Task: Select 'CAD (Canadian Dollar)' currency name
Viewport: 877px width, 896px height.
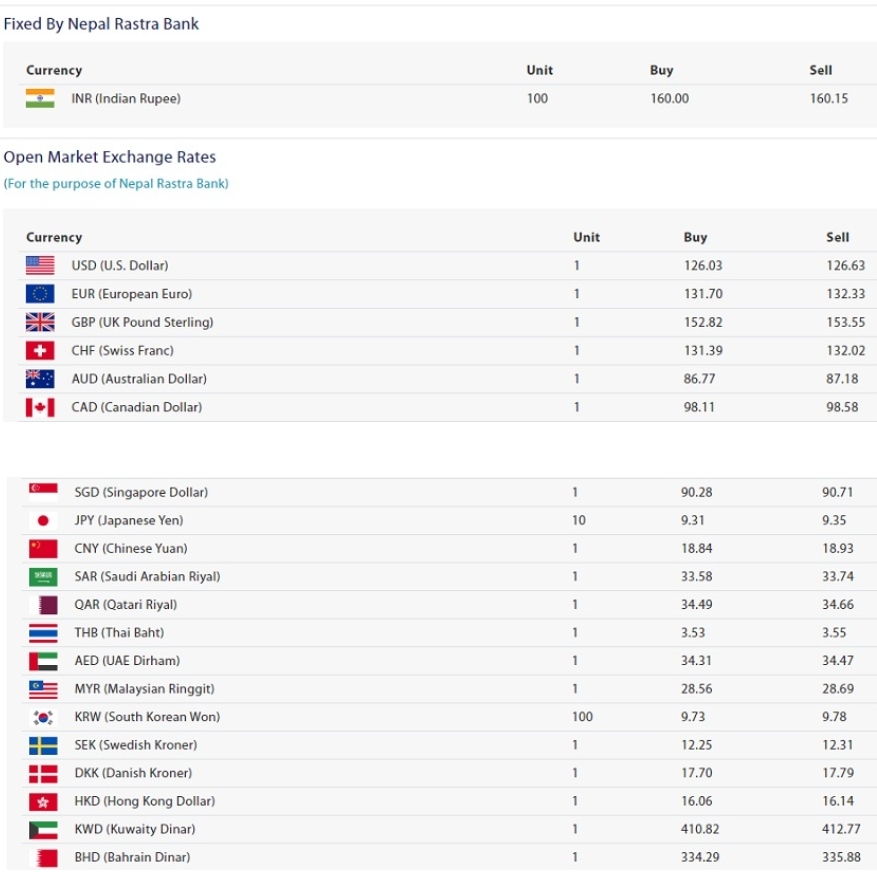Action: coord(137,407)
